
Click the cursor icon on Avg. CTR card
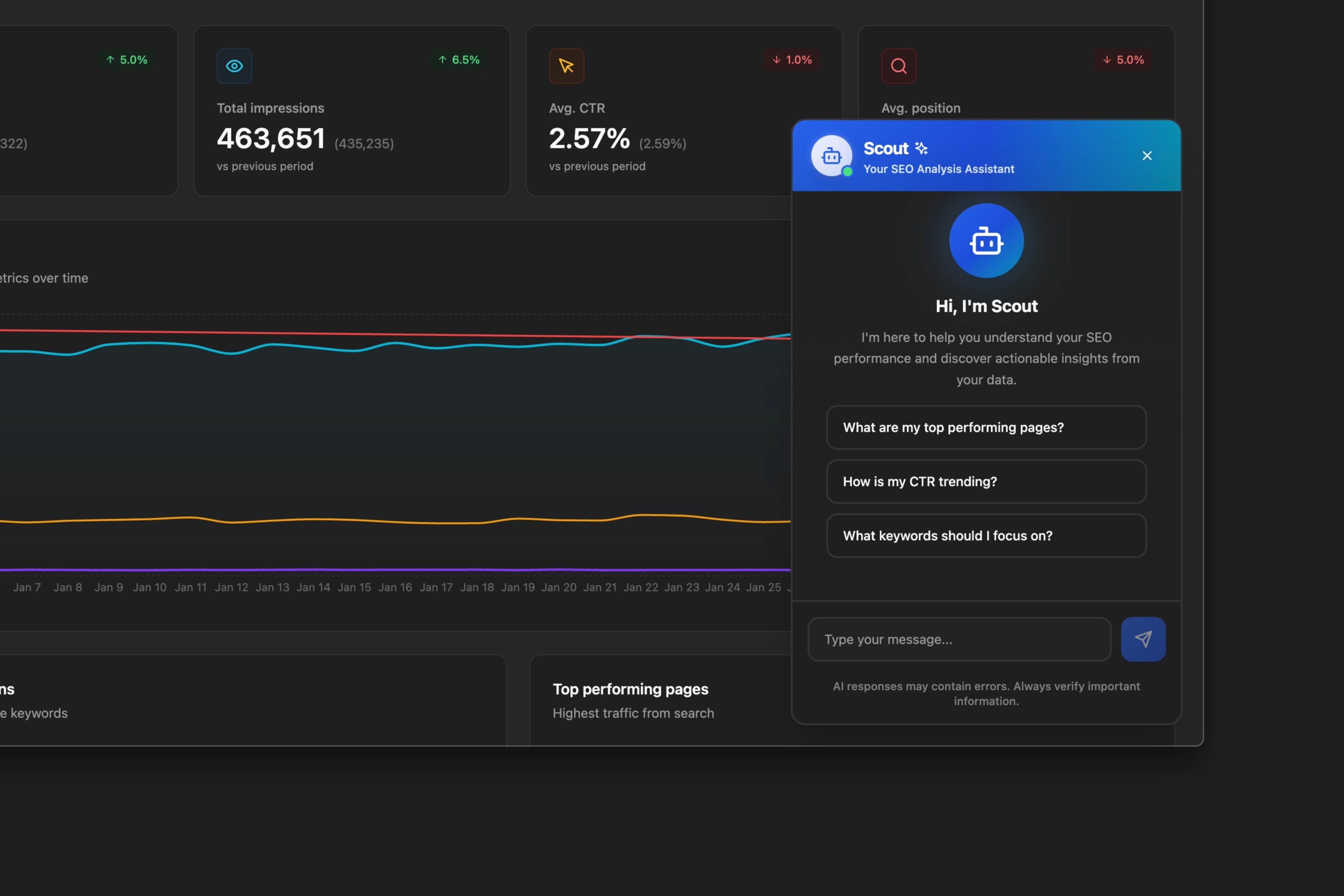coord(566,66)
